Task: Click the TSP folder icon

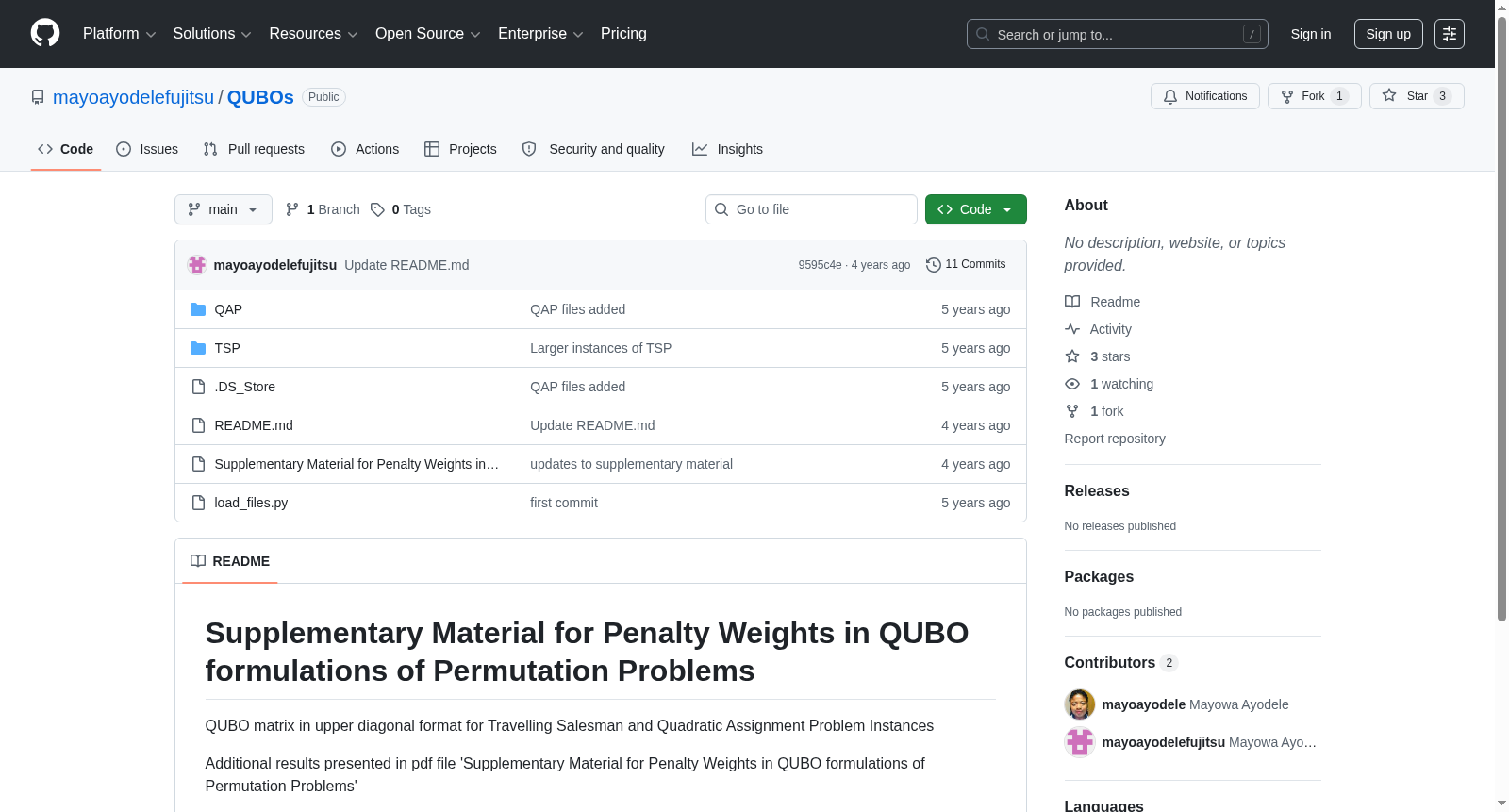Action: tap(198, 348)
